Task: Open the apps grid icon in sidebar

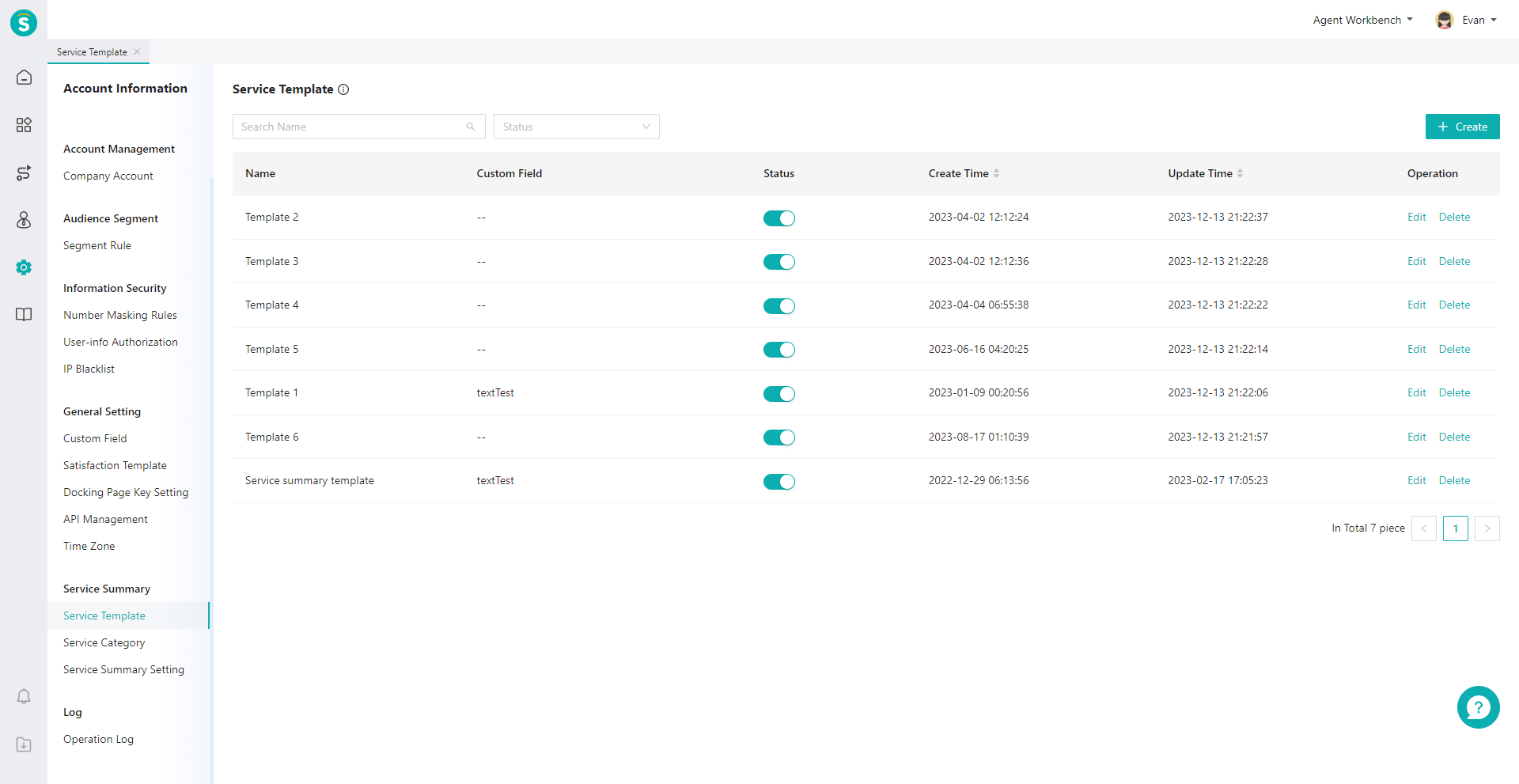Action: click(24, 125)
